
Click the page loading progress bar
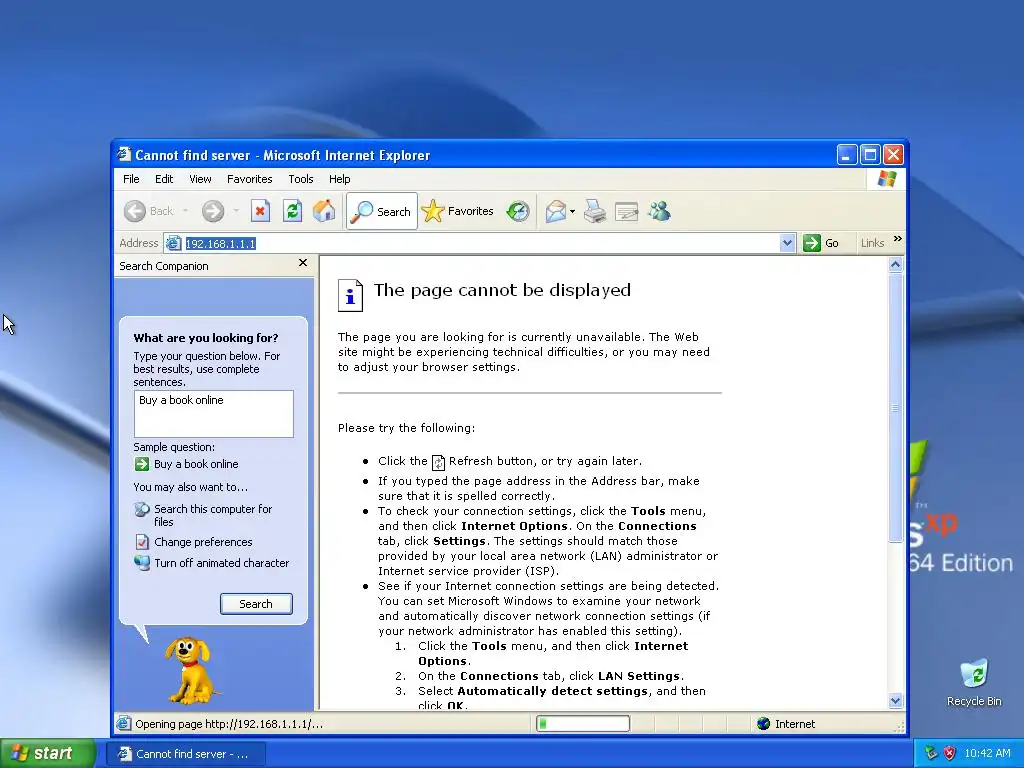click(x=583, y=724)
